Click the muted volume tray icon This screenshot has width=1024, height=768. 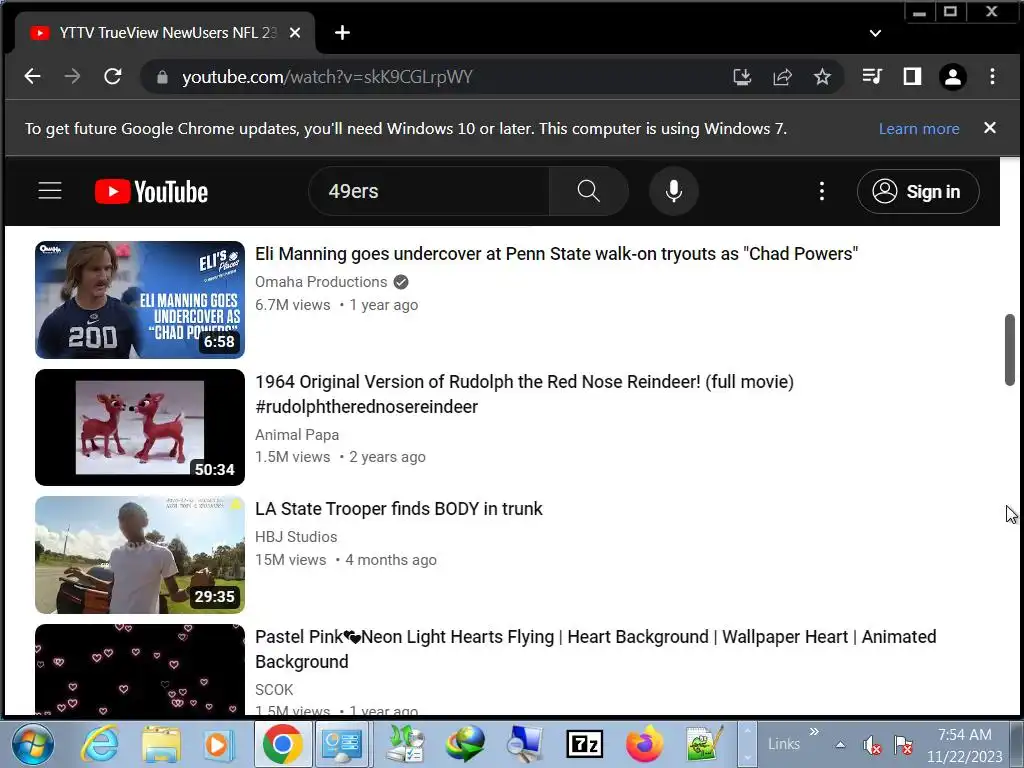(872, 744)
